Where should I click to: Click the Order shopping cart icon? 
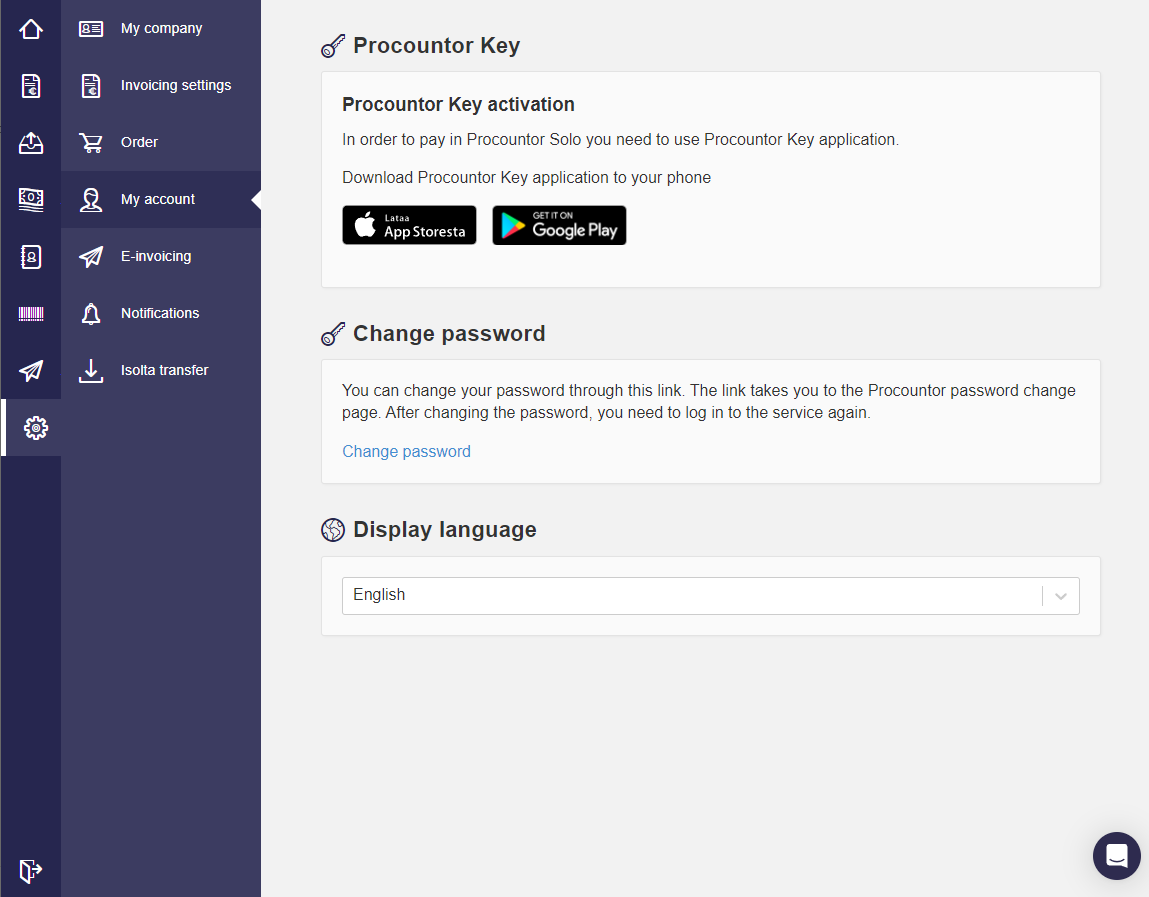[x=91, y=142]
